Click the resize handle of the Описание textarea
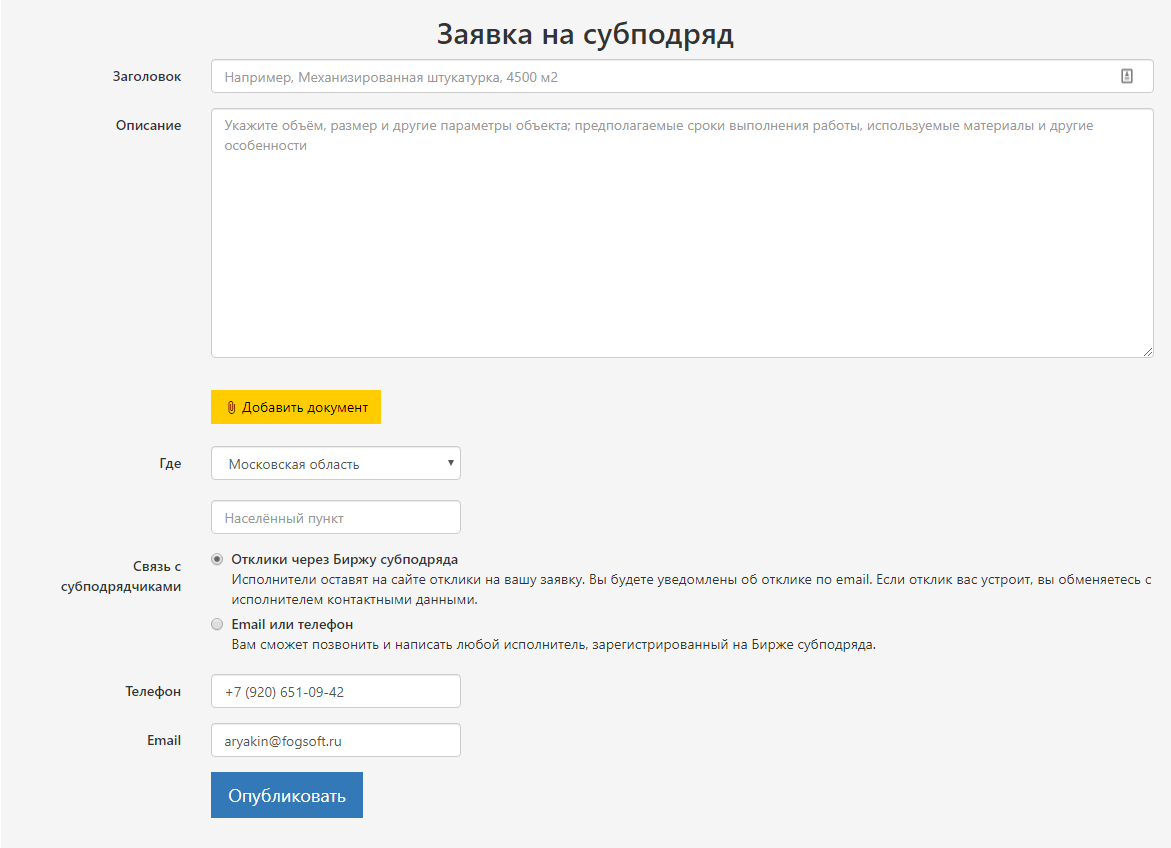The width and height of the screenshot is (1171, 848). click(x=1148, y=351)
